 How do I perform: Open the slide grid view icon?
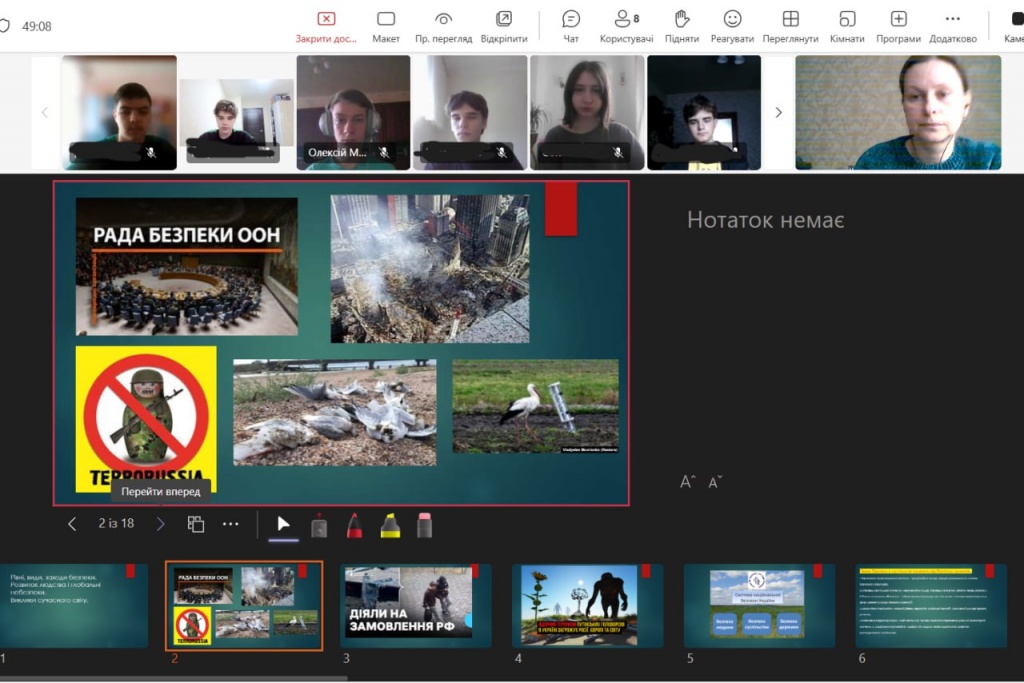(196, 524)
